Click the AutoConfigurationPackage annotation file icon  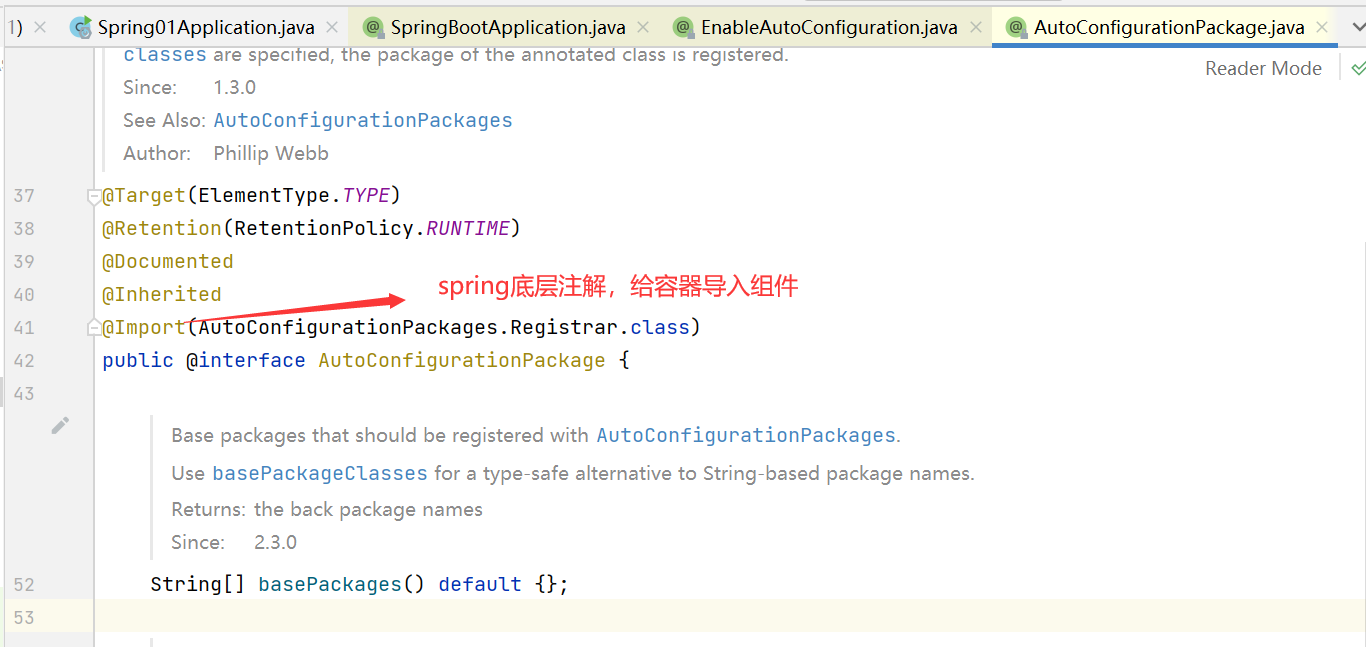coord(1016,27)
